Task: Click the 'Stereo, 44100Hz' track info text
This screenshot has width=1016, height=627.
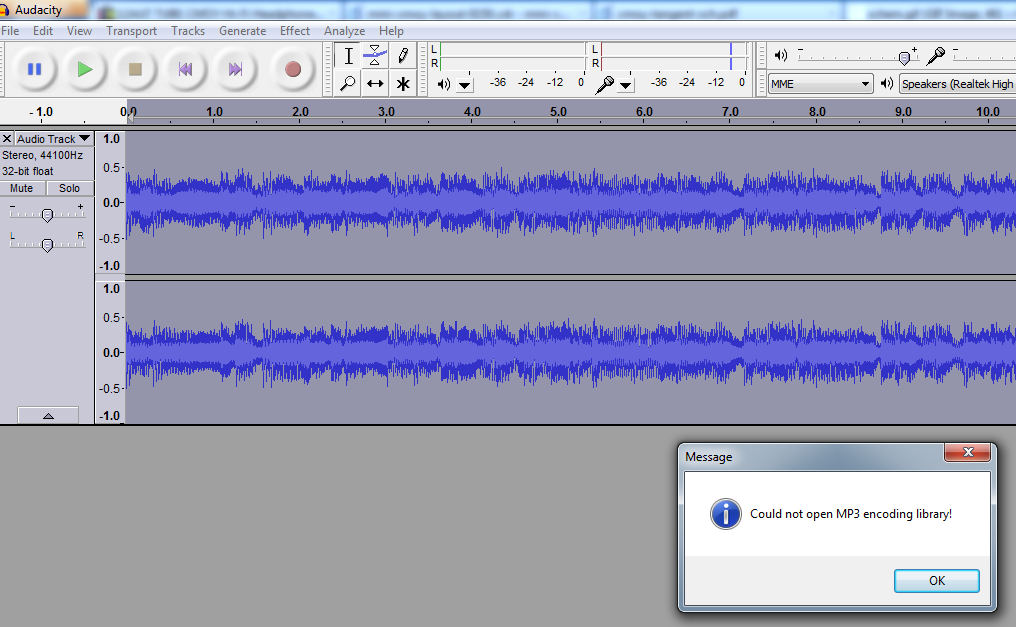Action: [x=43, y=155]
